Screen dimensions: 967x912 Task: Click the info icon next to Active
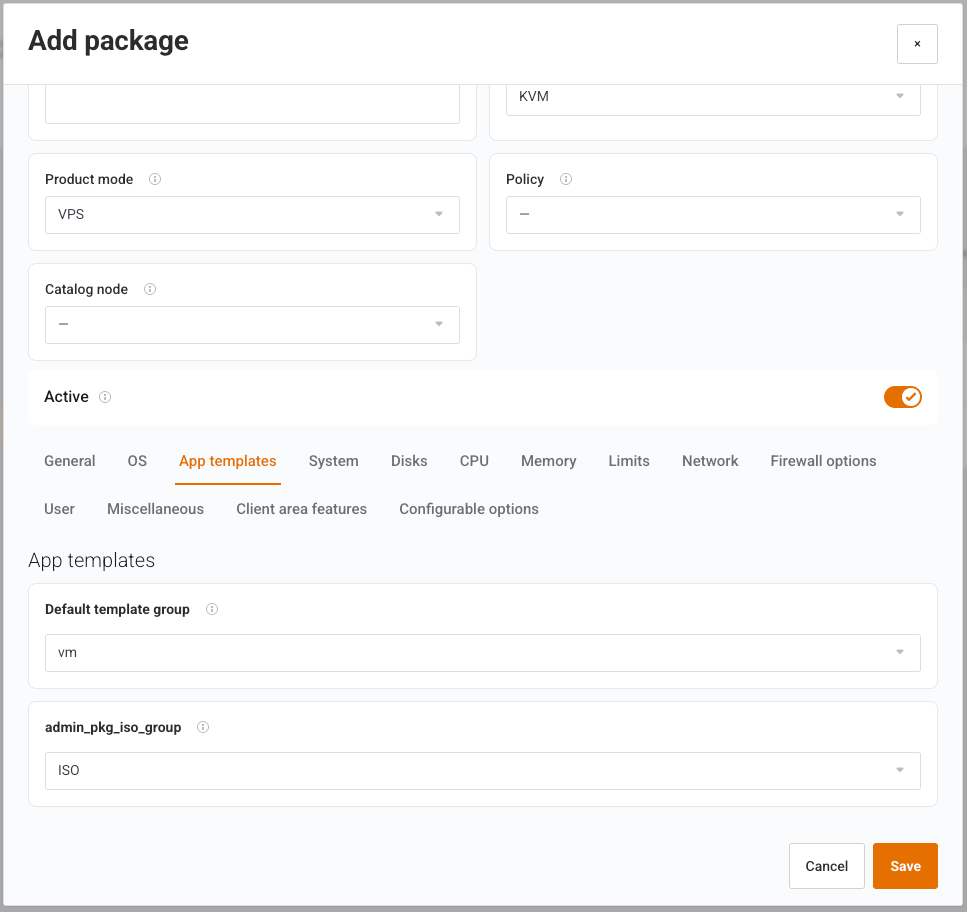(105, 396)
